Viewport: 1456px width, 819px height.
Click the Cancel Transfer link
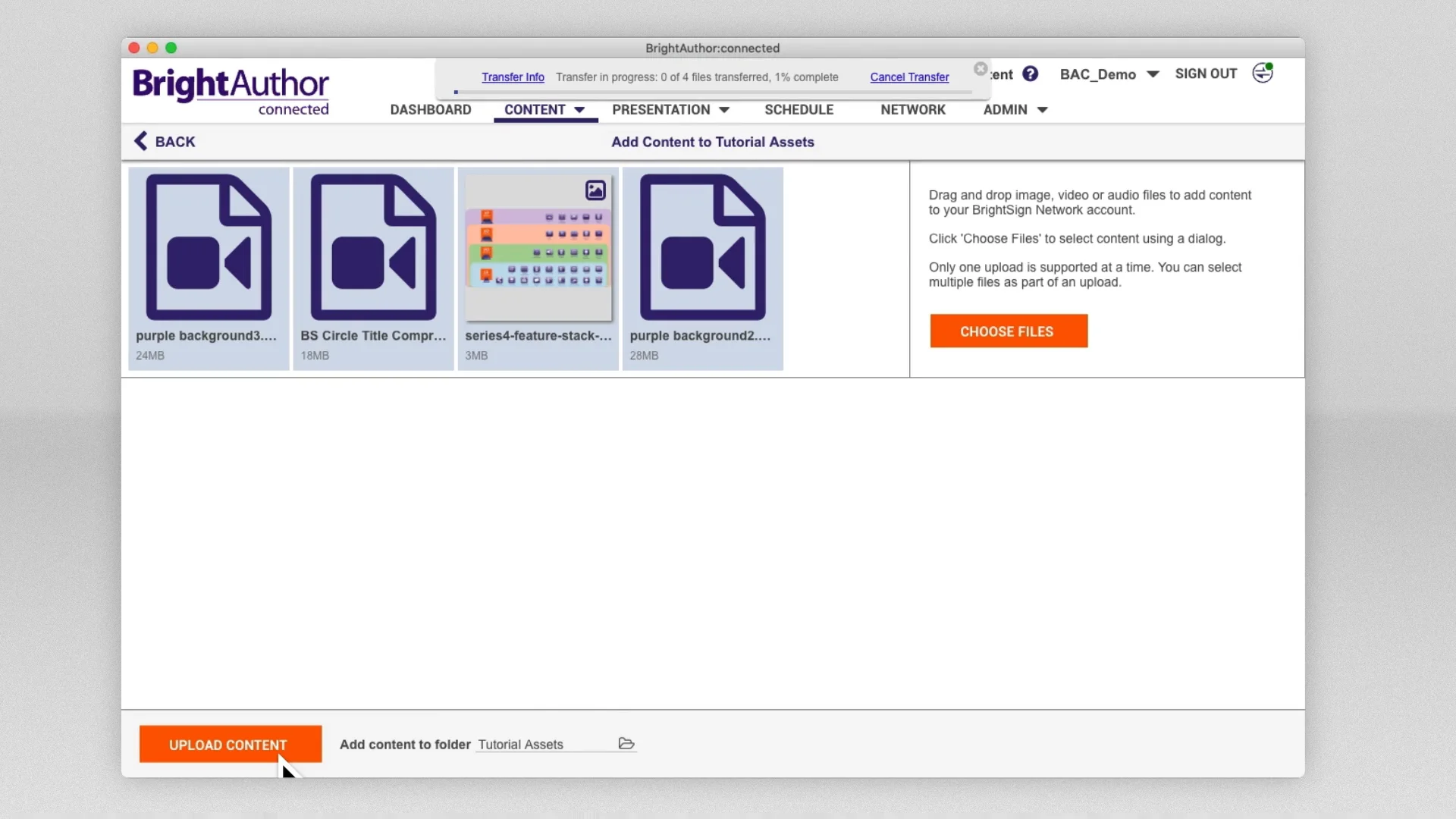click(x=909, y=77)
